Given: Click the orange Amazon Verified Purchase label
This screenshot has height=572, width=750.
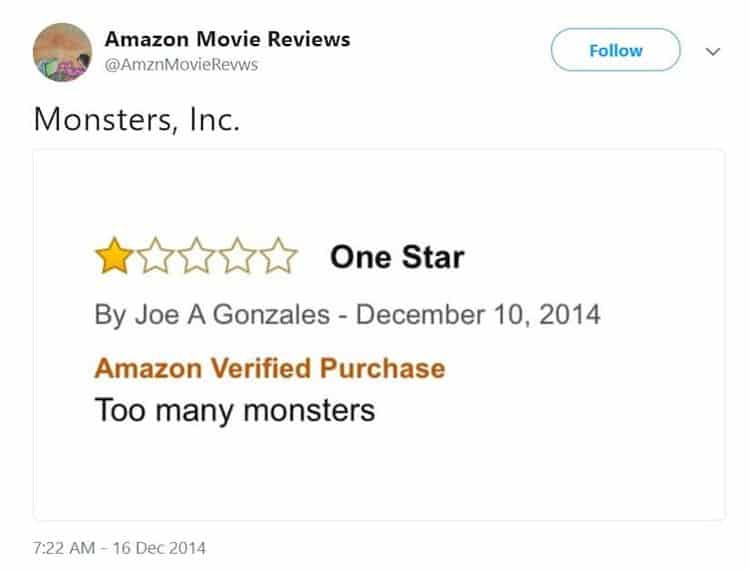Looking at the screenshot, I should pyautogui.click(x=269, y=367).
